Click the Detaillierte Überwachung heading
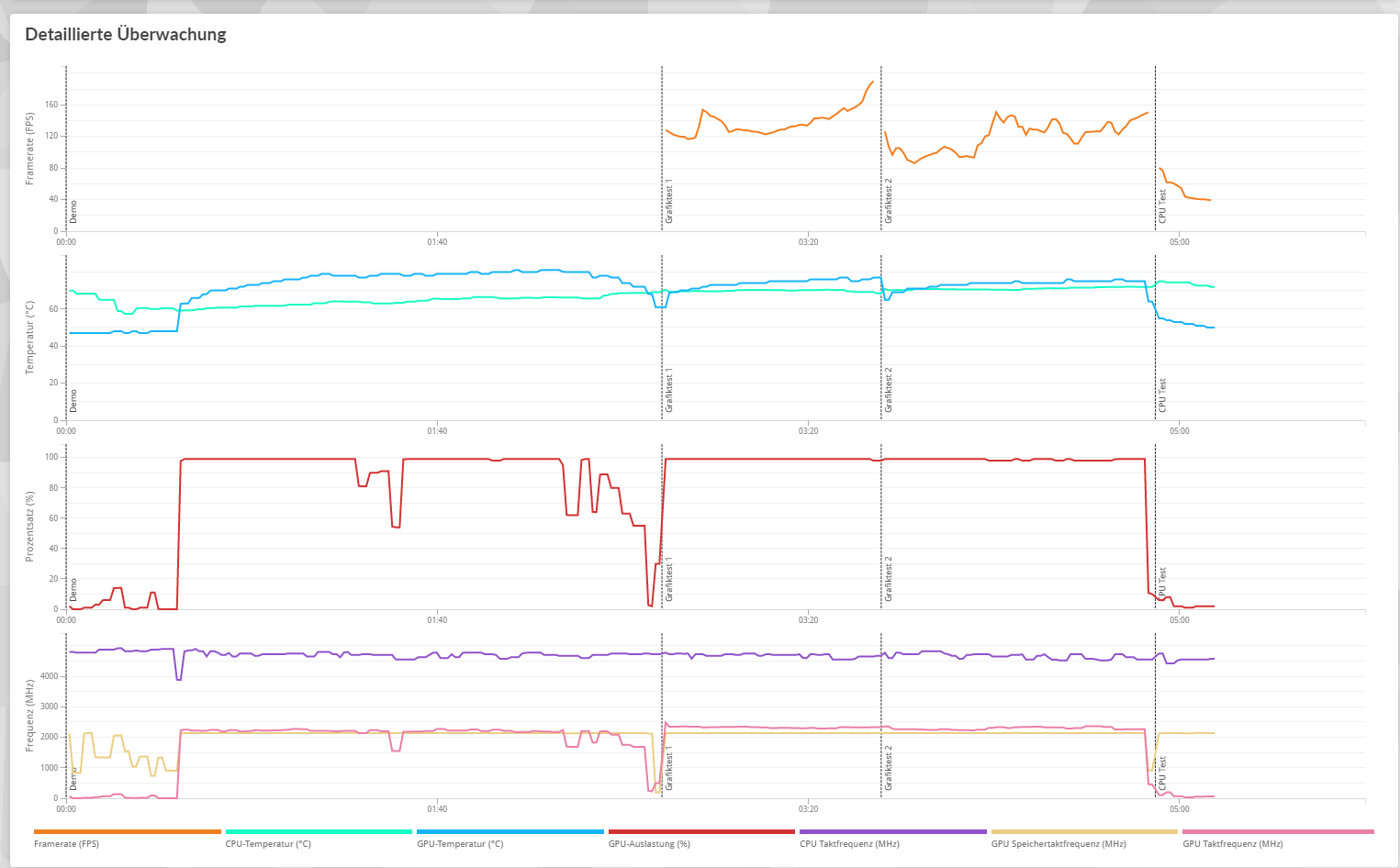Viewport: 1400px width, 868px height. coord(126,35)
